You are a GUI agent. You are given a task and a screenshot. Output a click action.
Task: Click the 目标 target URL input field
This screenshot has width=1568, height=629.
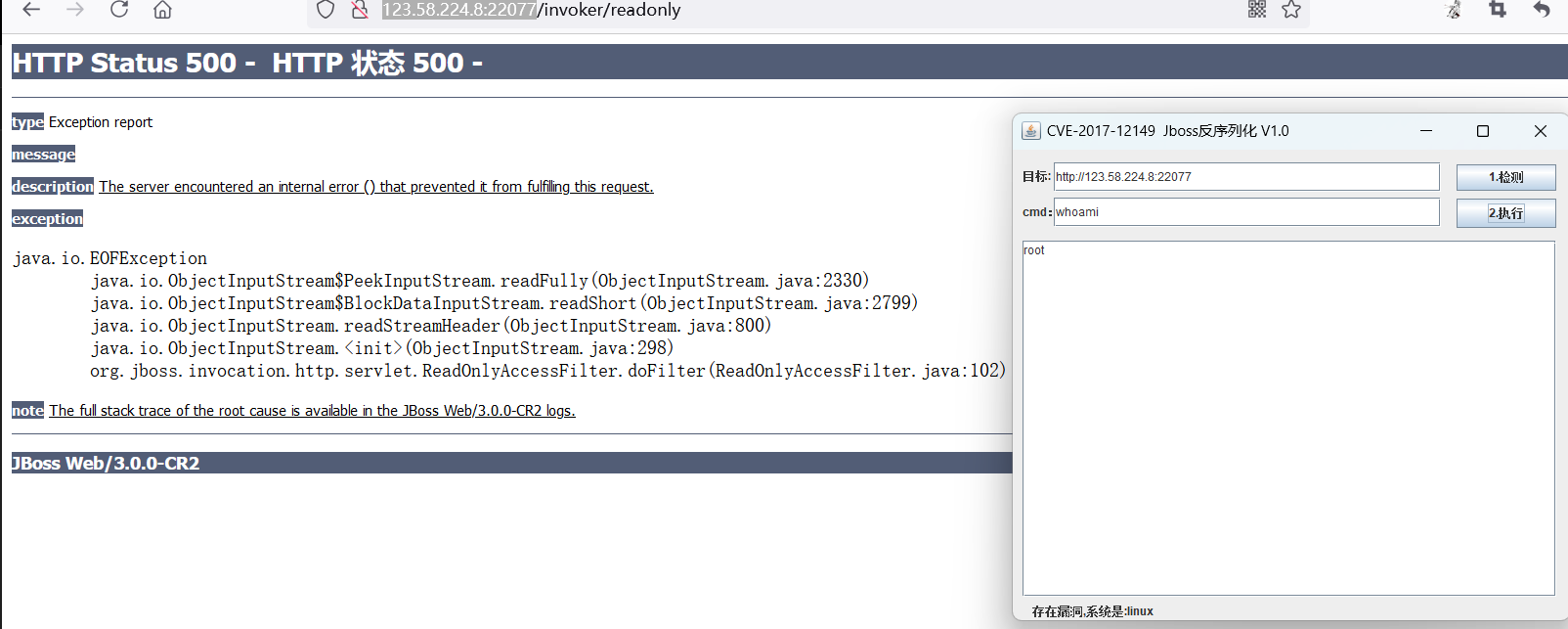pyautogui.click(x=1246, y=177)
